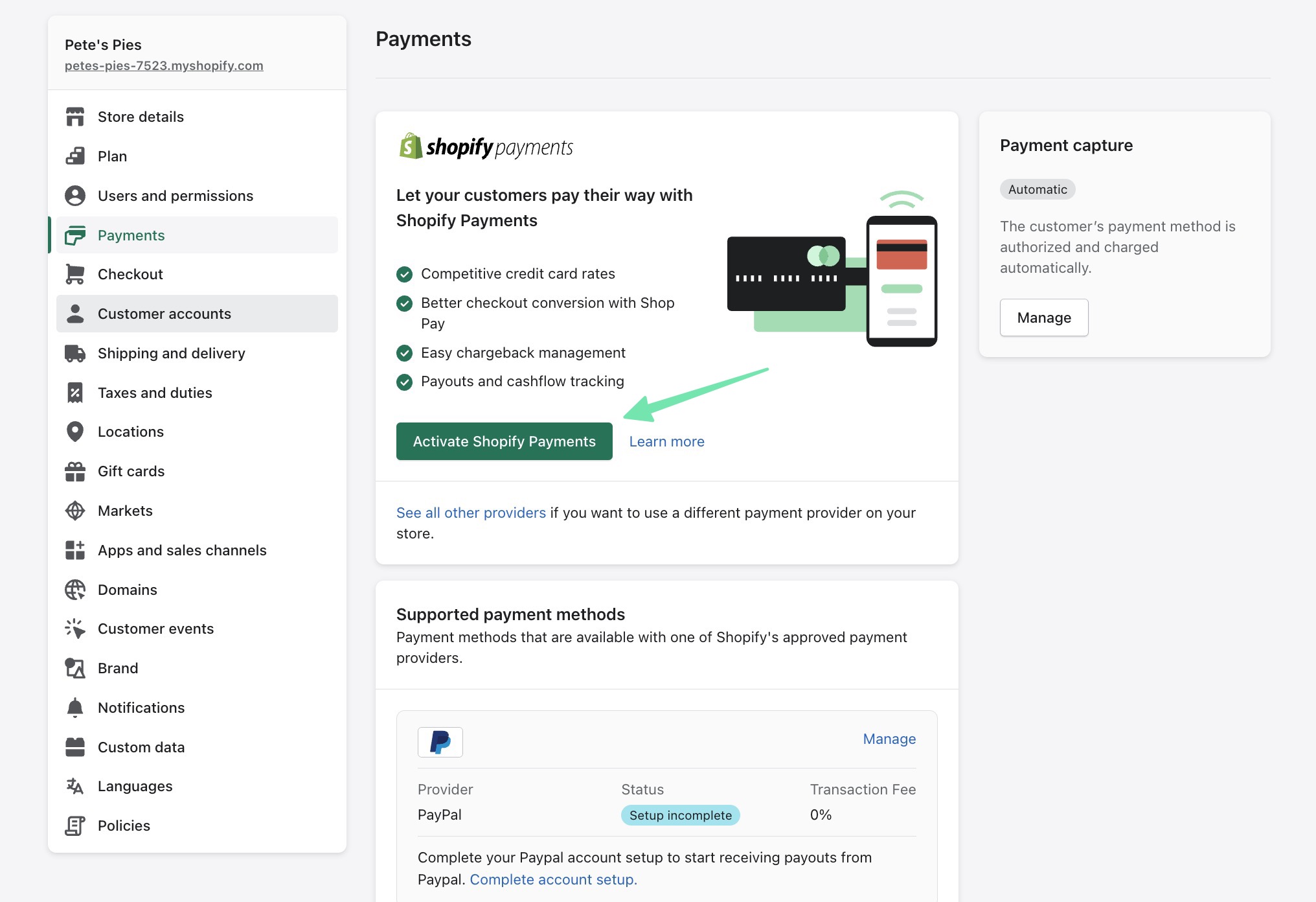Open Apps and sales channels
The height and width of the screenshot is (902, 1316).
pos(182,550)
